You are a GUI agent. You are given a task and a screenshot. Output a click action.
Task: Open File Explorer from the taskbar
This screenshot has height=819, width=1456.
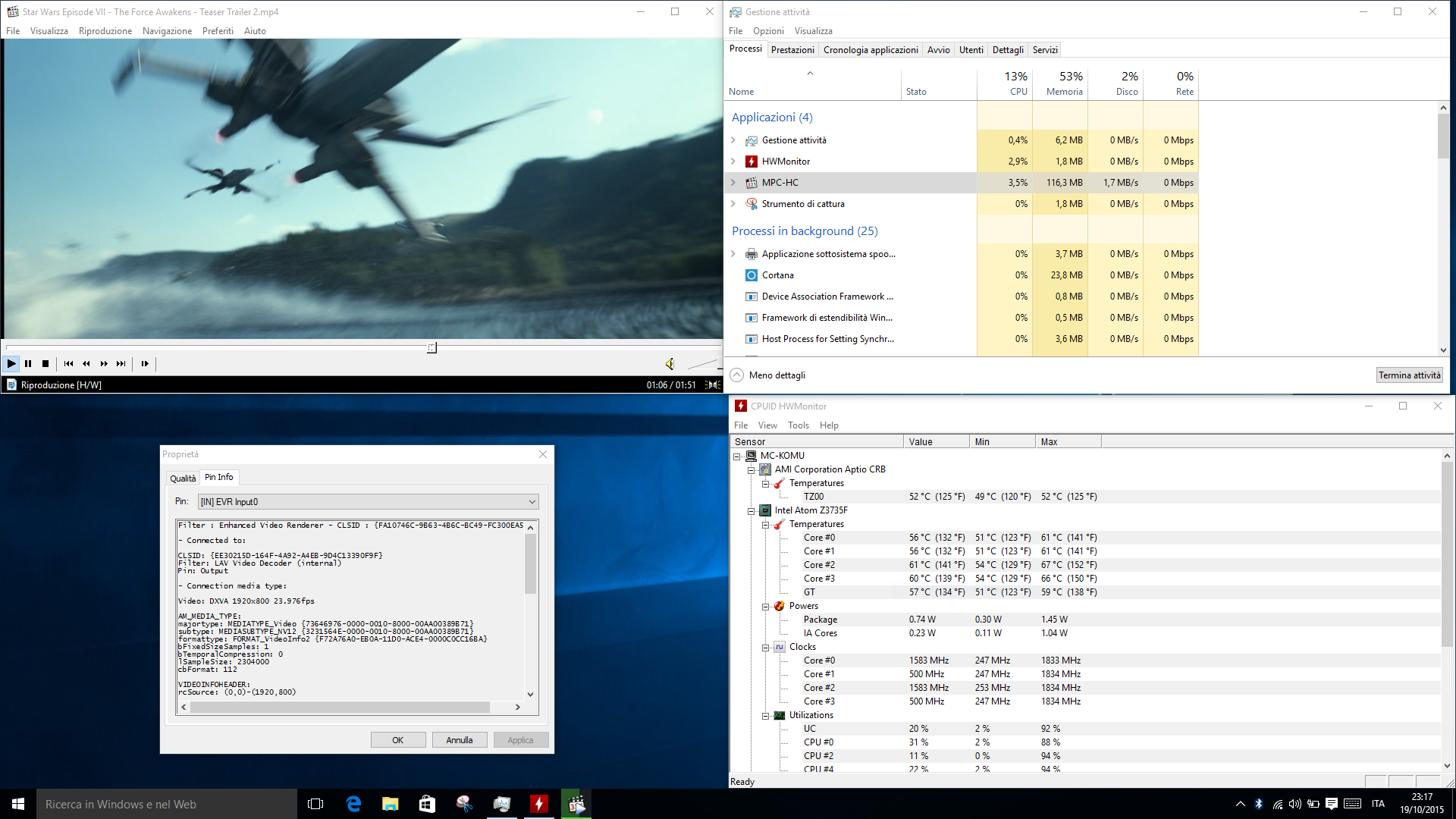click(391, 804)
